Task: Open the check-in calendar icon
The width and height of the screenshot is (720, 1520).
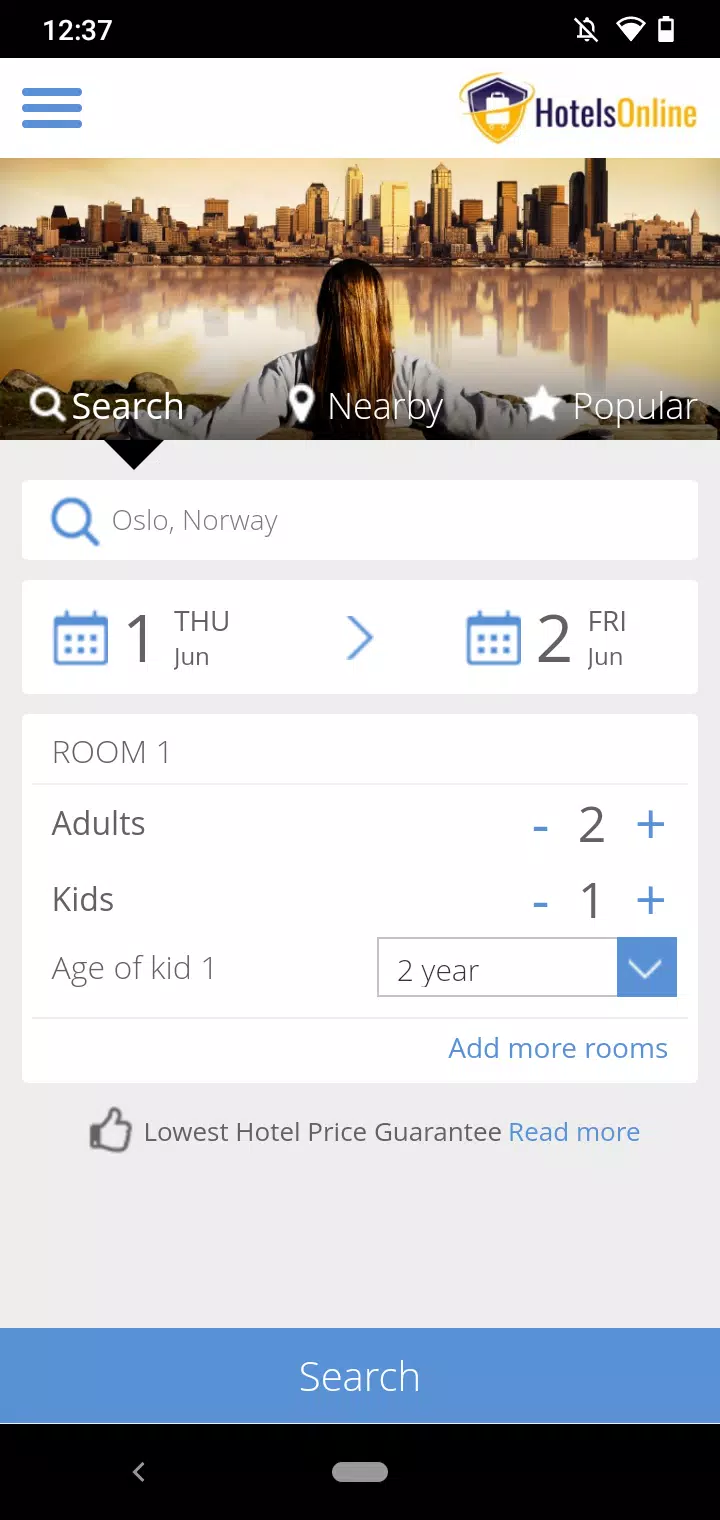Action: (x=80, y=638)
